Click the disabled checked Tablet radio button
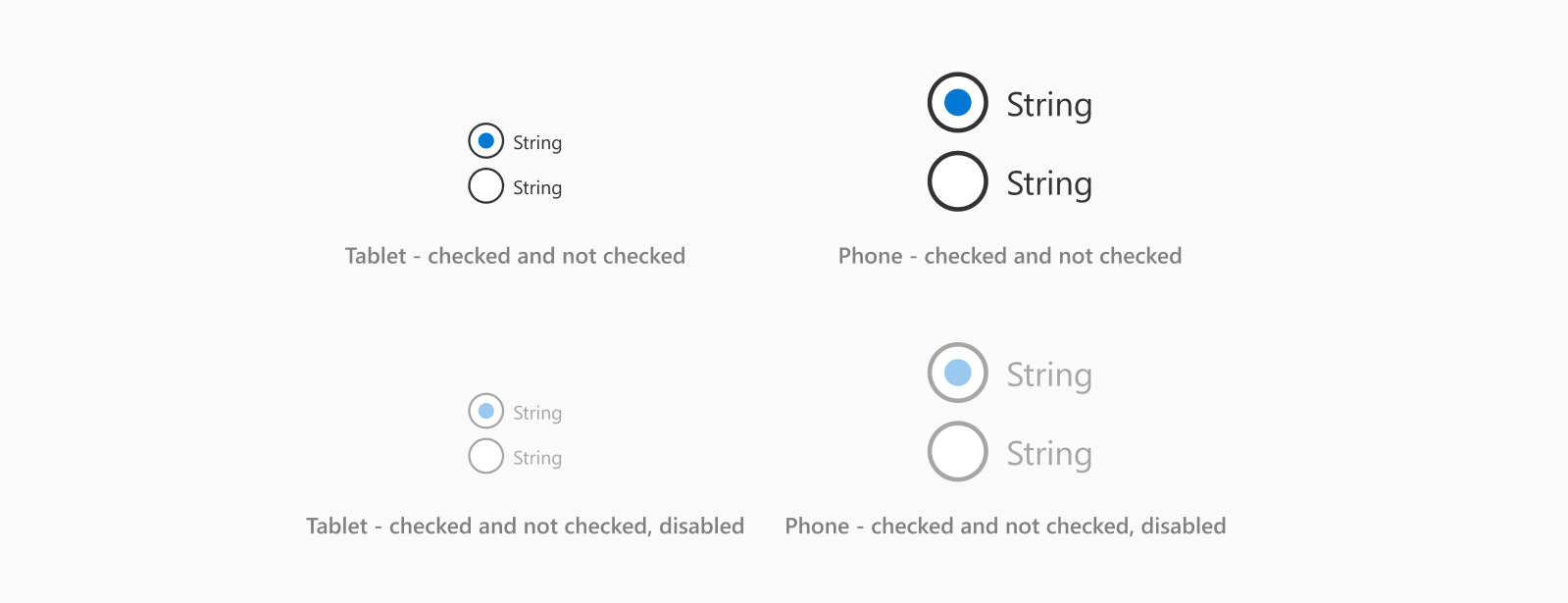 485,411
